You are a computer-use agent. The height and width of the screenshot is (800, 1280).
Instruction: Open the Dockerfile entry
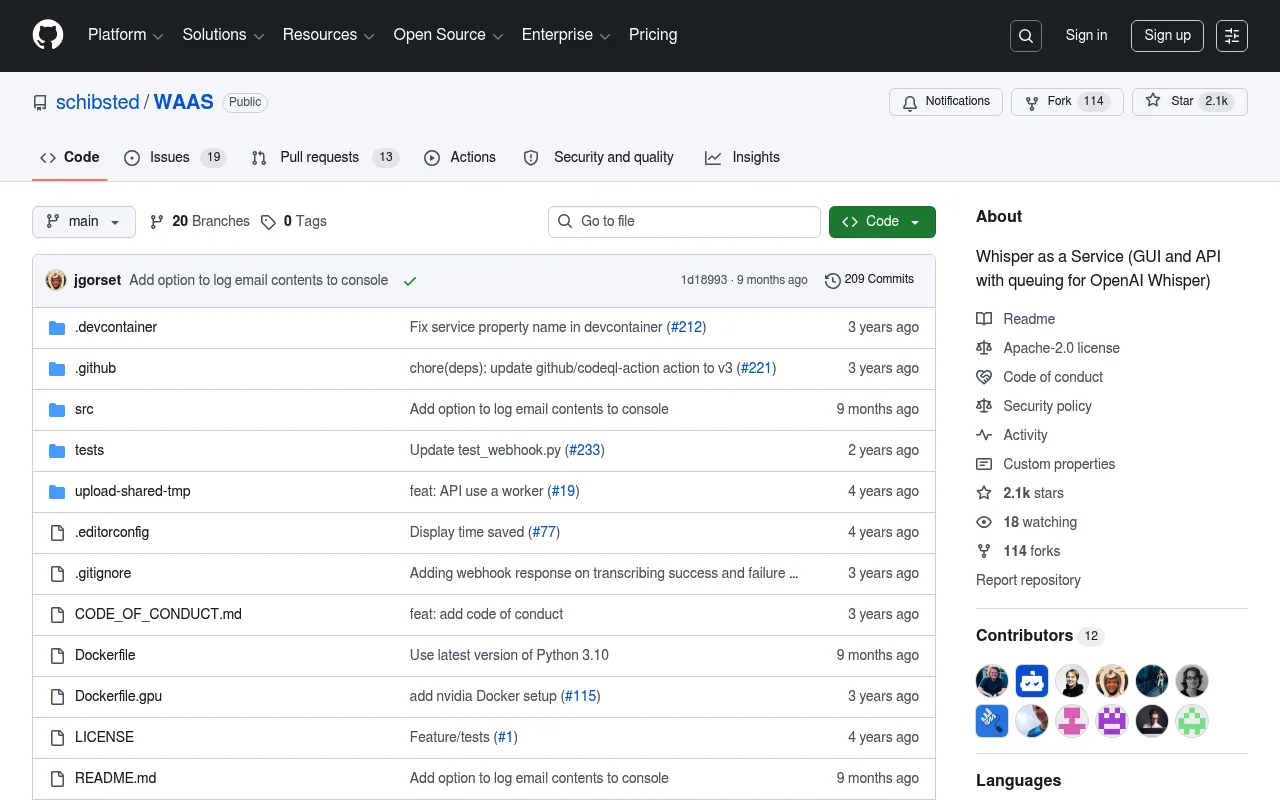click(105, 655)
